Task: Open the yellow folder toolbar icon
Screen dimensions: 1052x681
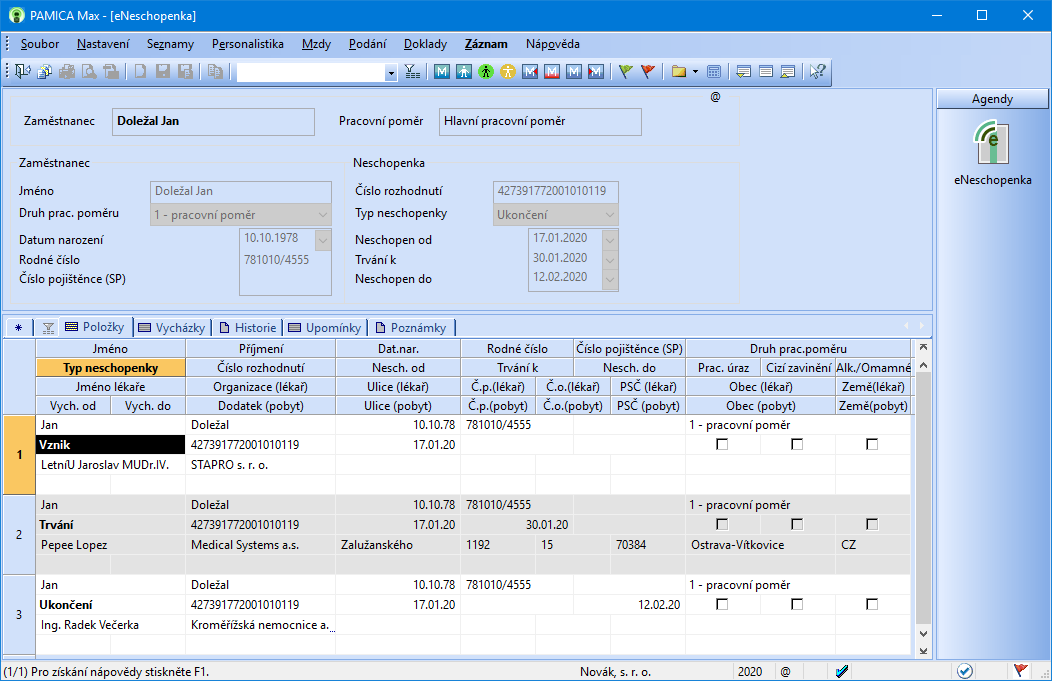Action: pos(679,71)
